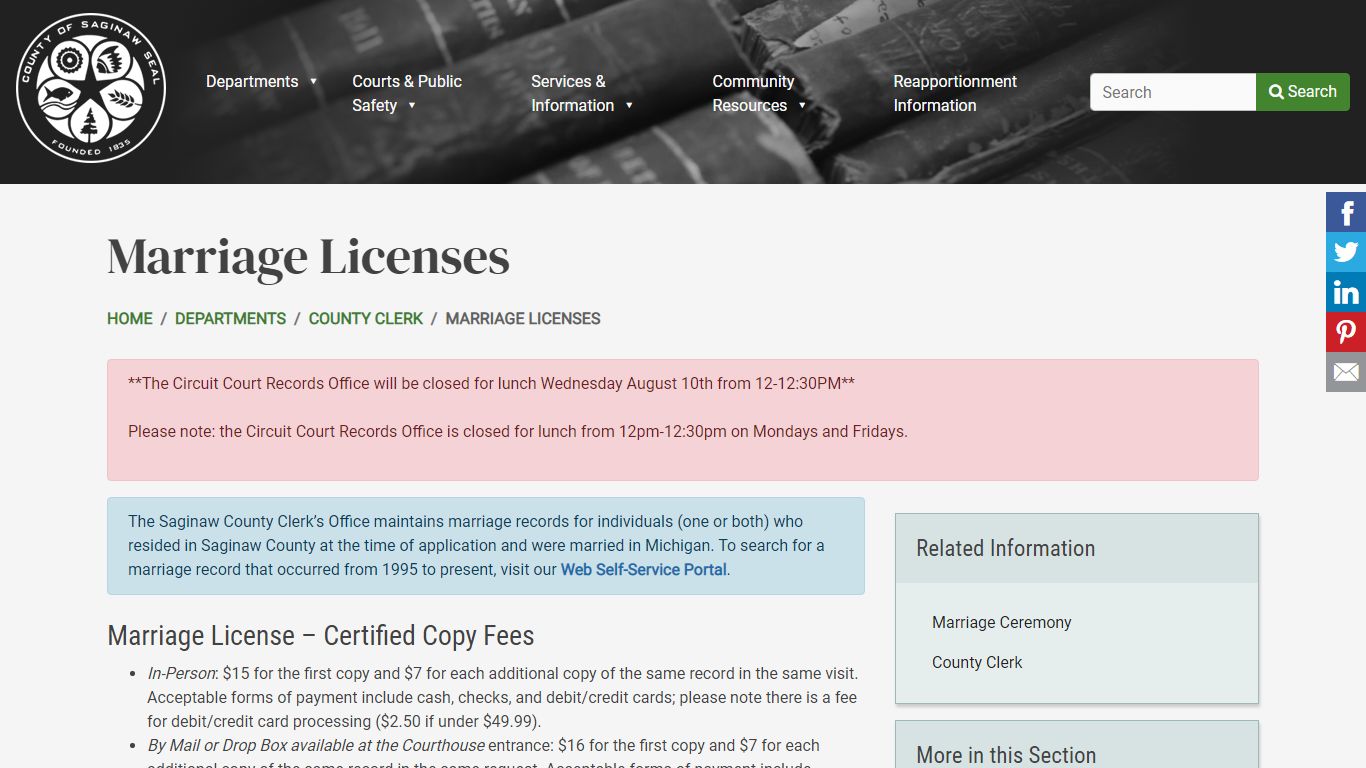Image resolution: width=1366 pixels, height=768 pixels.
Task: Click Marriage License Certified Copy Fees heading
Action: click(321, 636)
